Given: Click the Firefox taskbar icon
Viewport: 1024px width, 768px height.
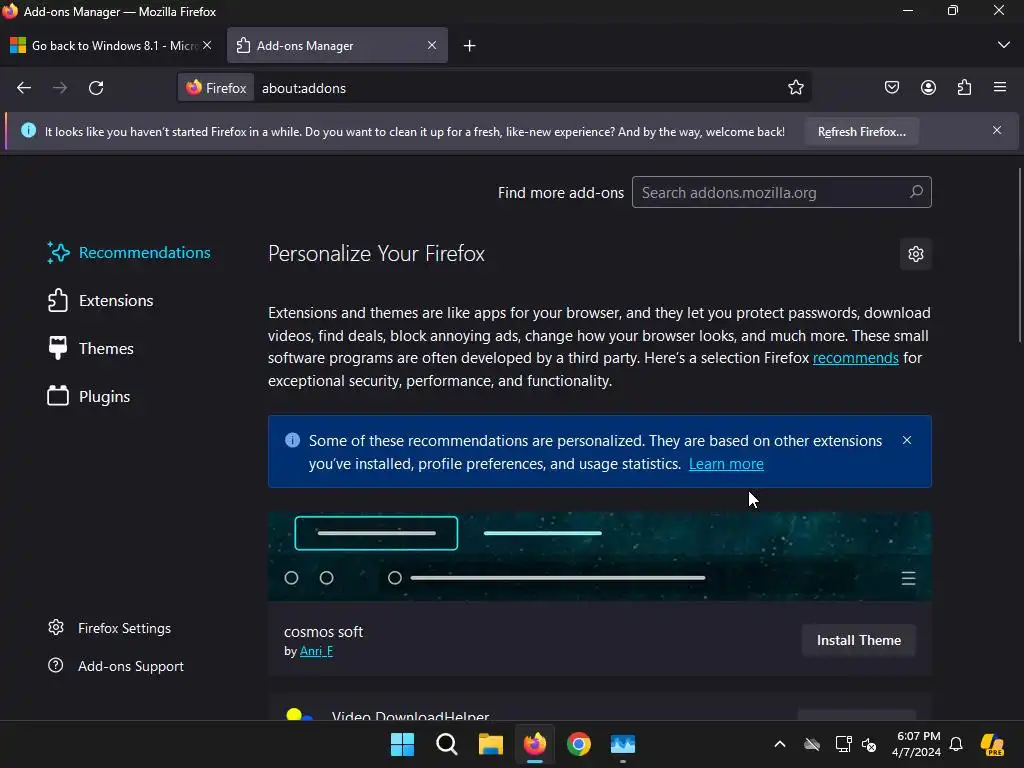Looking at the screenshot, I should (x=535, y=744).
